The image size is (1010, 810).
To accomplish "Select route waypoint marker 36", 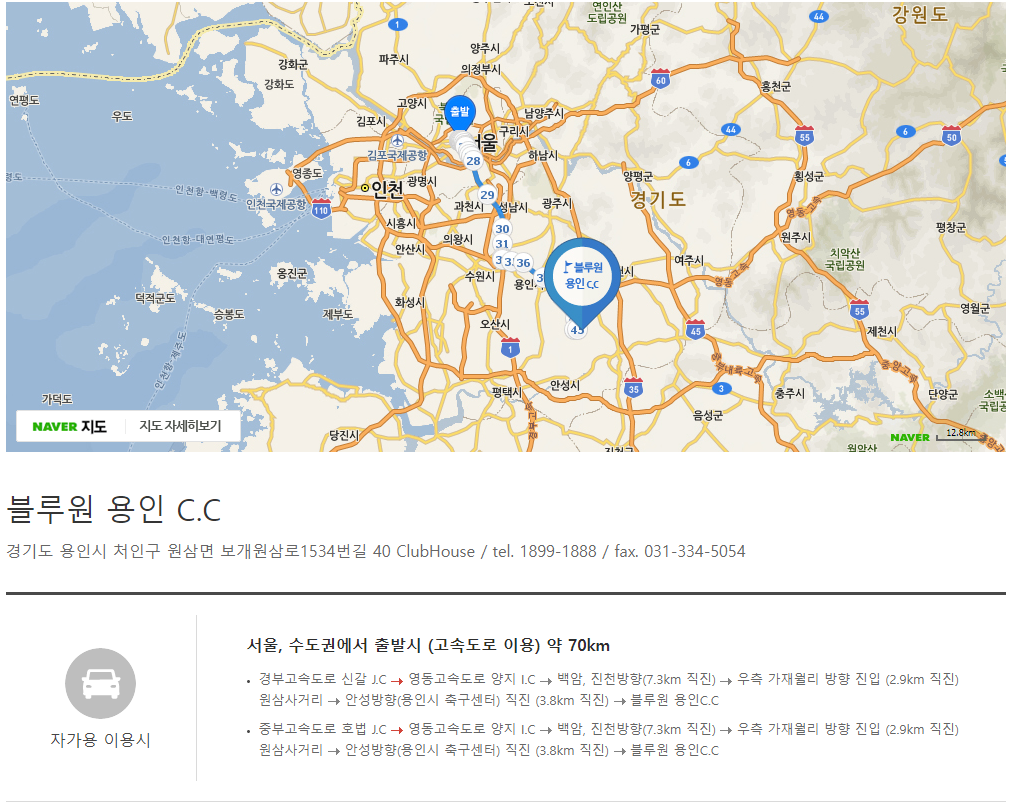I will point(523,262).
